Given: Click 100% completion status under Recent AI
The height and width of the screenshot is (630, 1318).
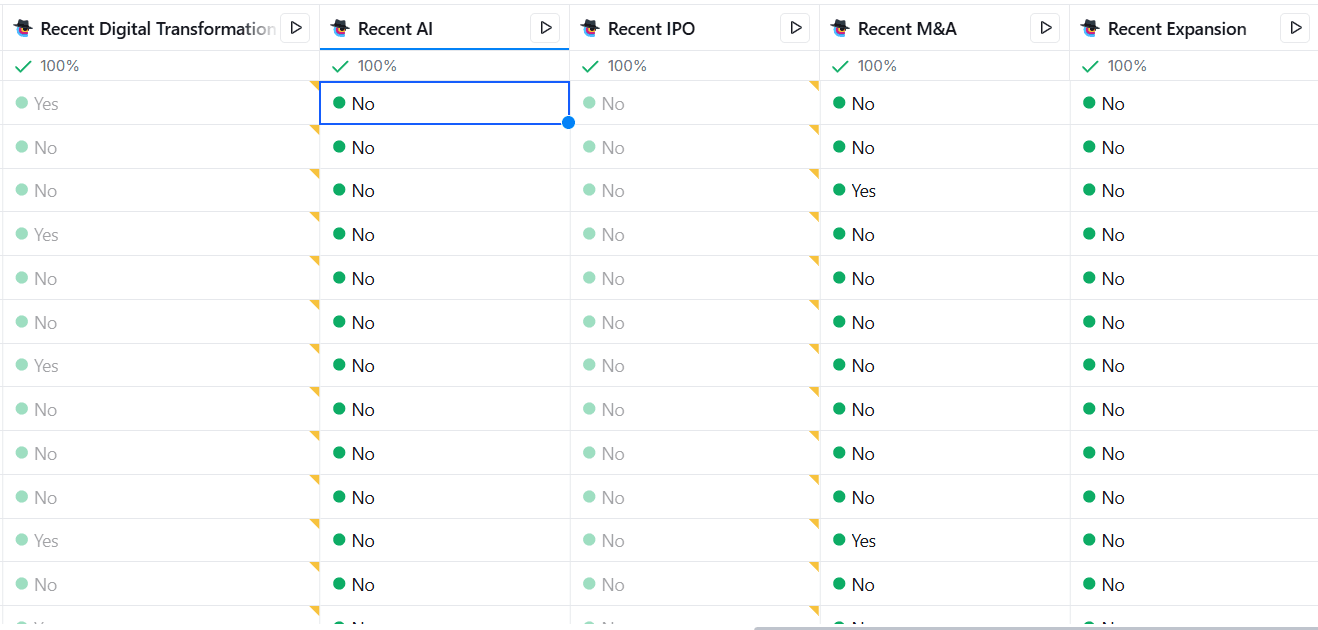Looking at the screenshot, I should tap(364, 66).
